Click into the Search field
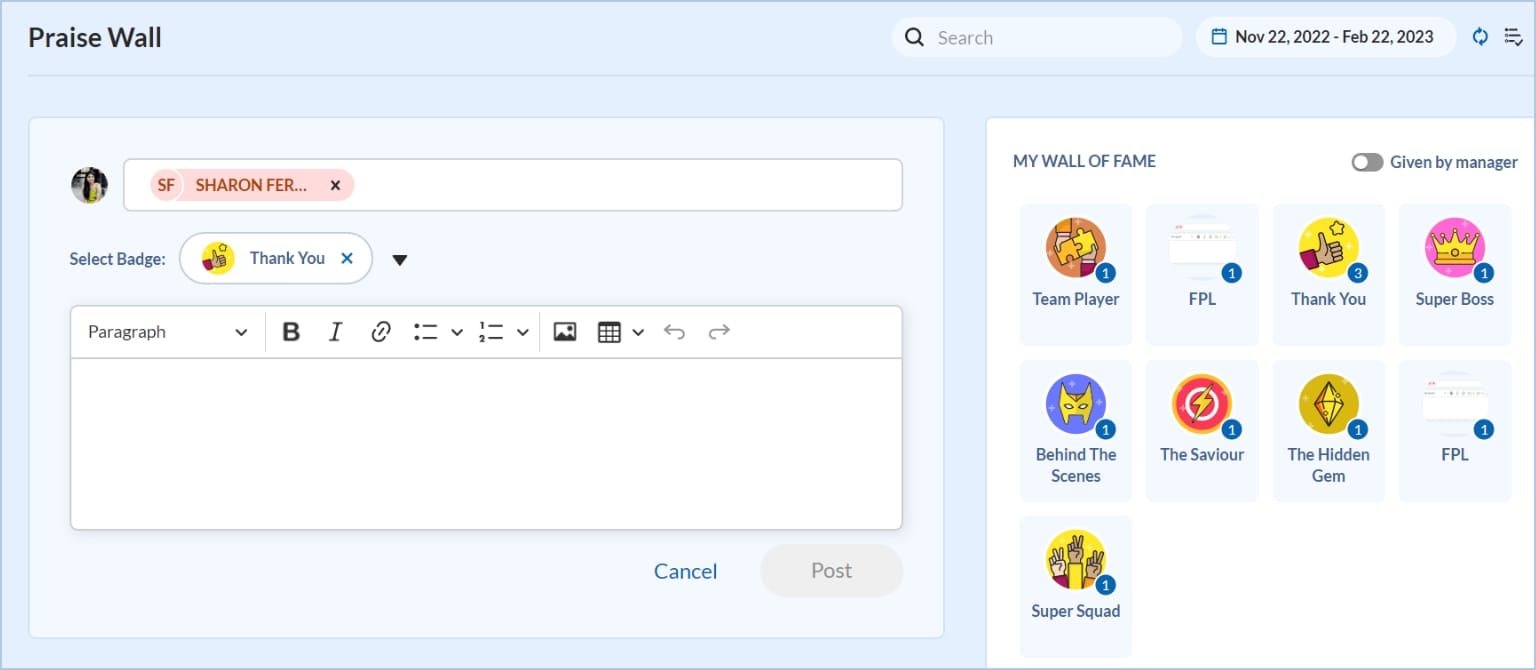 coord(1050,38)
